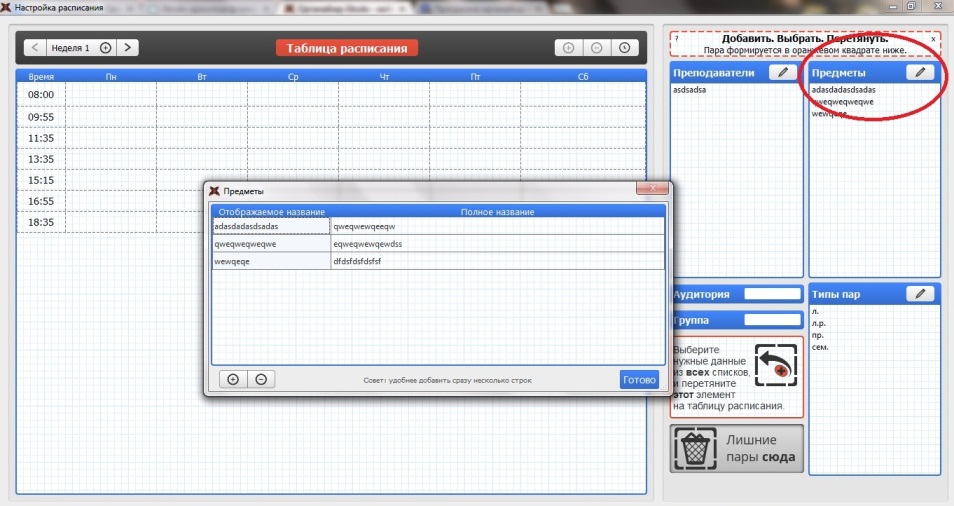
Task: Remove row in Предметы dialog
Action: (x=261, y=380)
